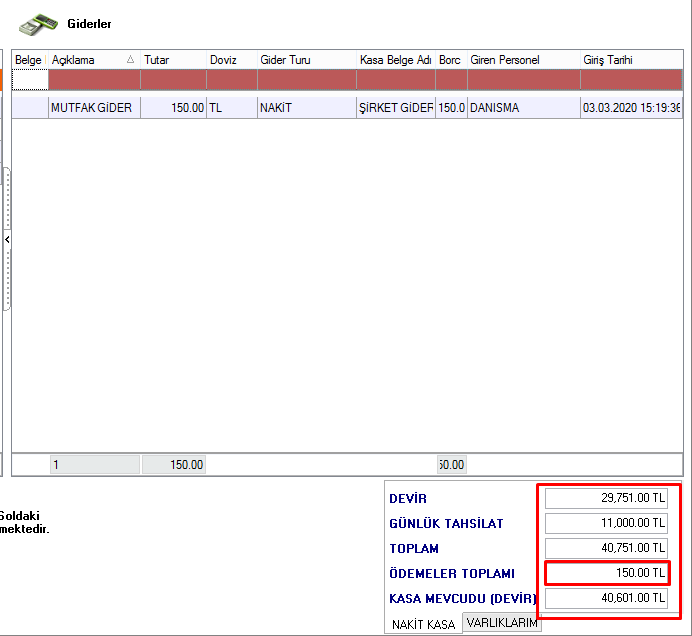Image resolution: width=692 pixels, height=636 pixels.
Task: Click the DEVİR amount field
Action: (606, 498)
